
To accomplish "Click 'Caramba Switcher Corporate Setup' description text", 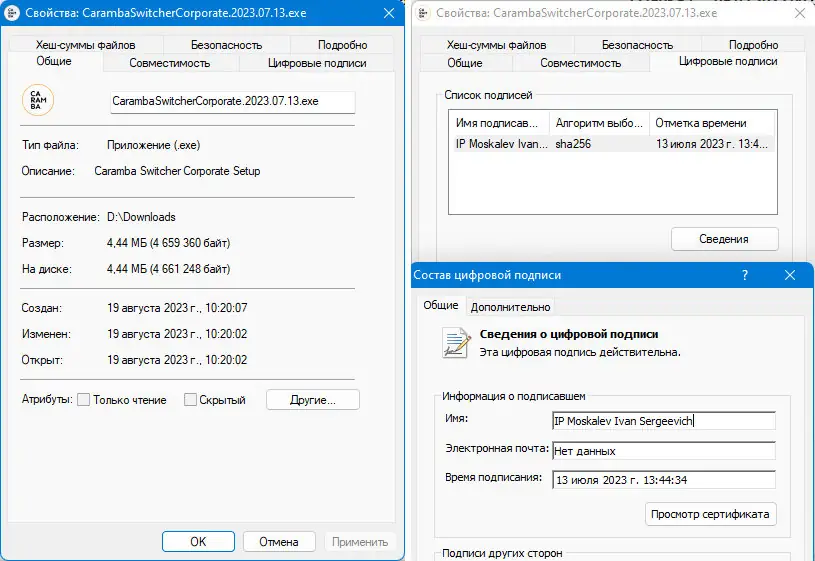I will (x=177, y=171).
